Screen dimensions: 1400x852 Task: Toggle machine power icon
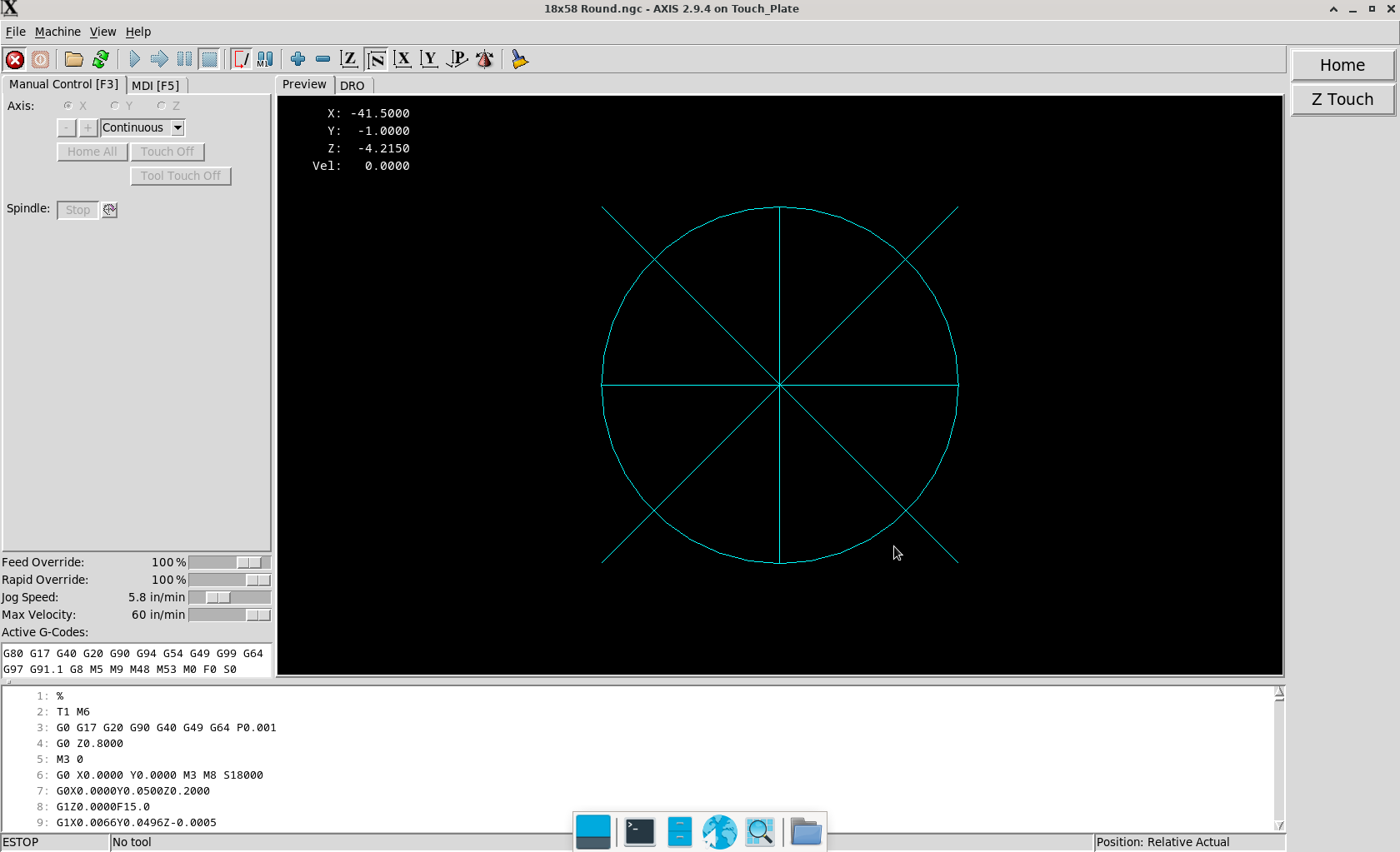point(40,59)
